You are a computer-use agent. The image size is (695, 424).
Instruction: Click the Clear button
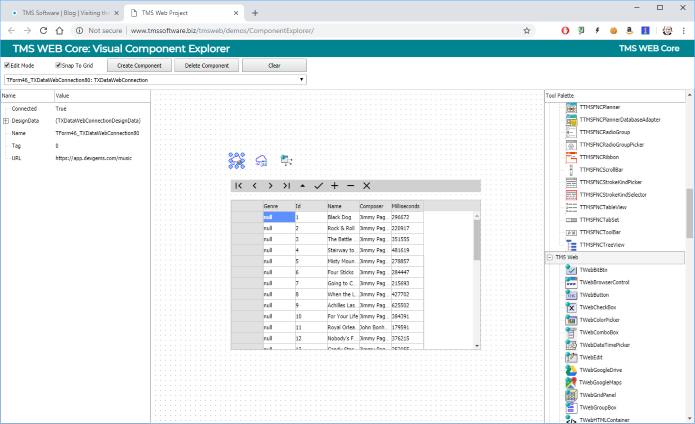point(274,66)
